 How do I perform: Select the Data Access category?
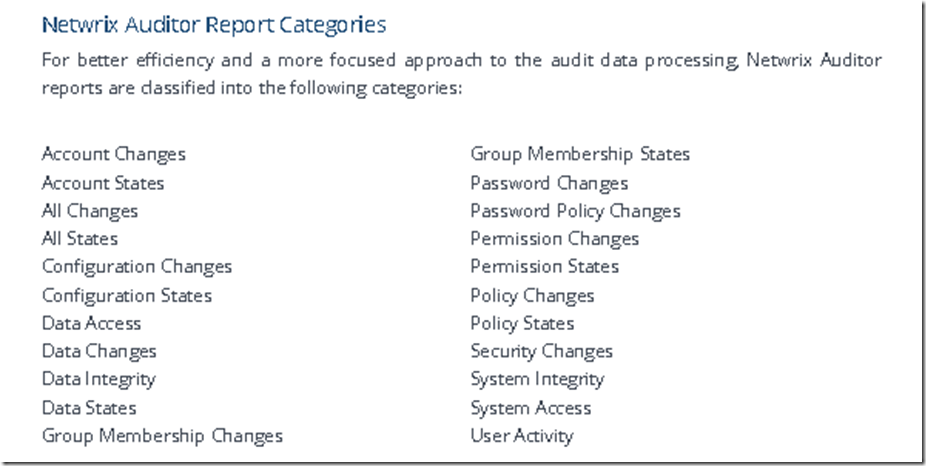click(92, 323)
